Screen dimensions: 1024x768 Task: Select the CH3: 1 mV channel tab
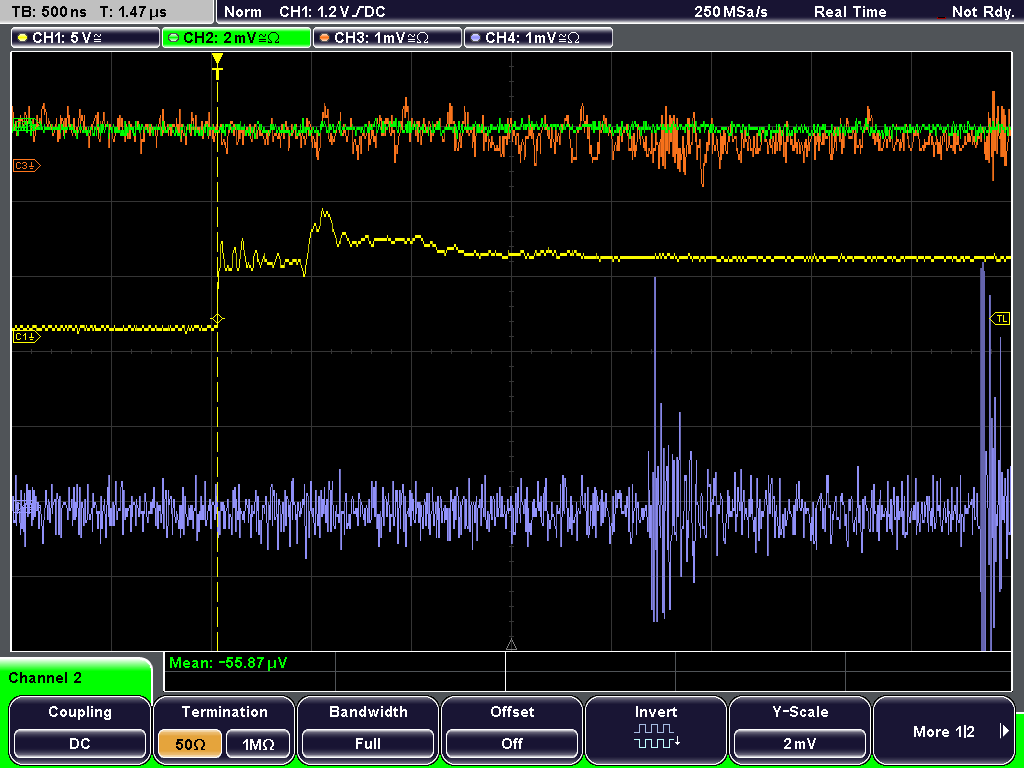pyautogui.click(x=387, y=38)
